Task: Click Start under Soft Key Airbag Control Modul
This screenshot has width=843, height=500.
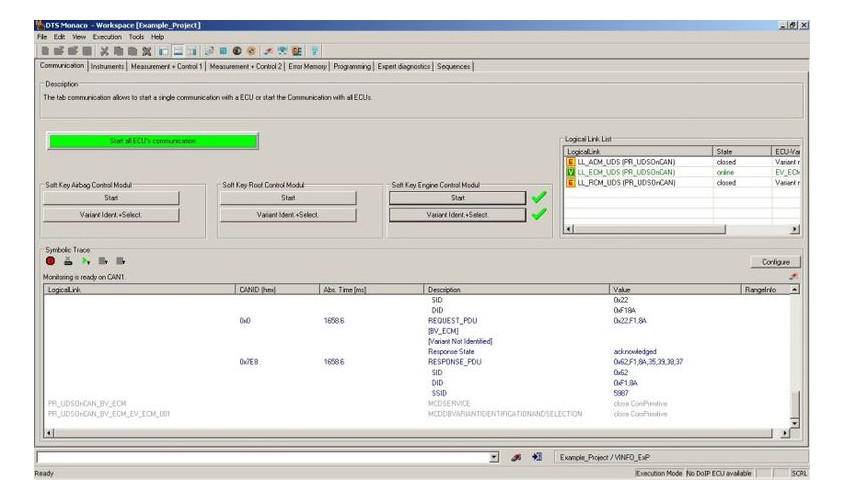Action: [x=111, y=198]
